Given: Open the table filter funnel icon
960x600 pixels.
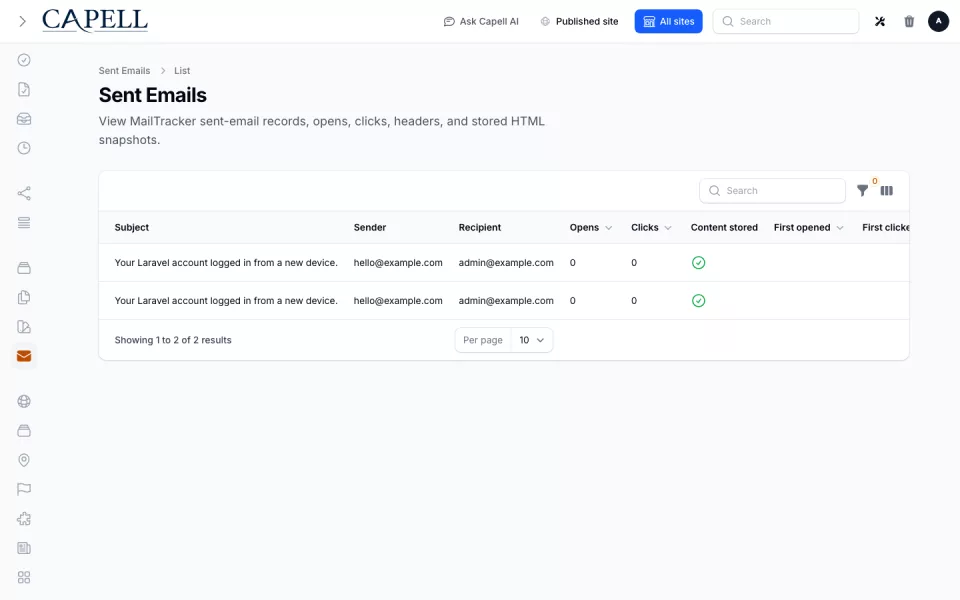Looking at the screenshot, I should [862, 190].
